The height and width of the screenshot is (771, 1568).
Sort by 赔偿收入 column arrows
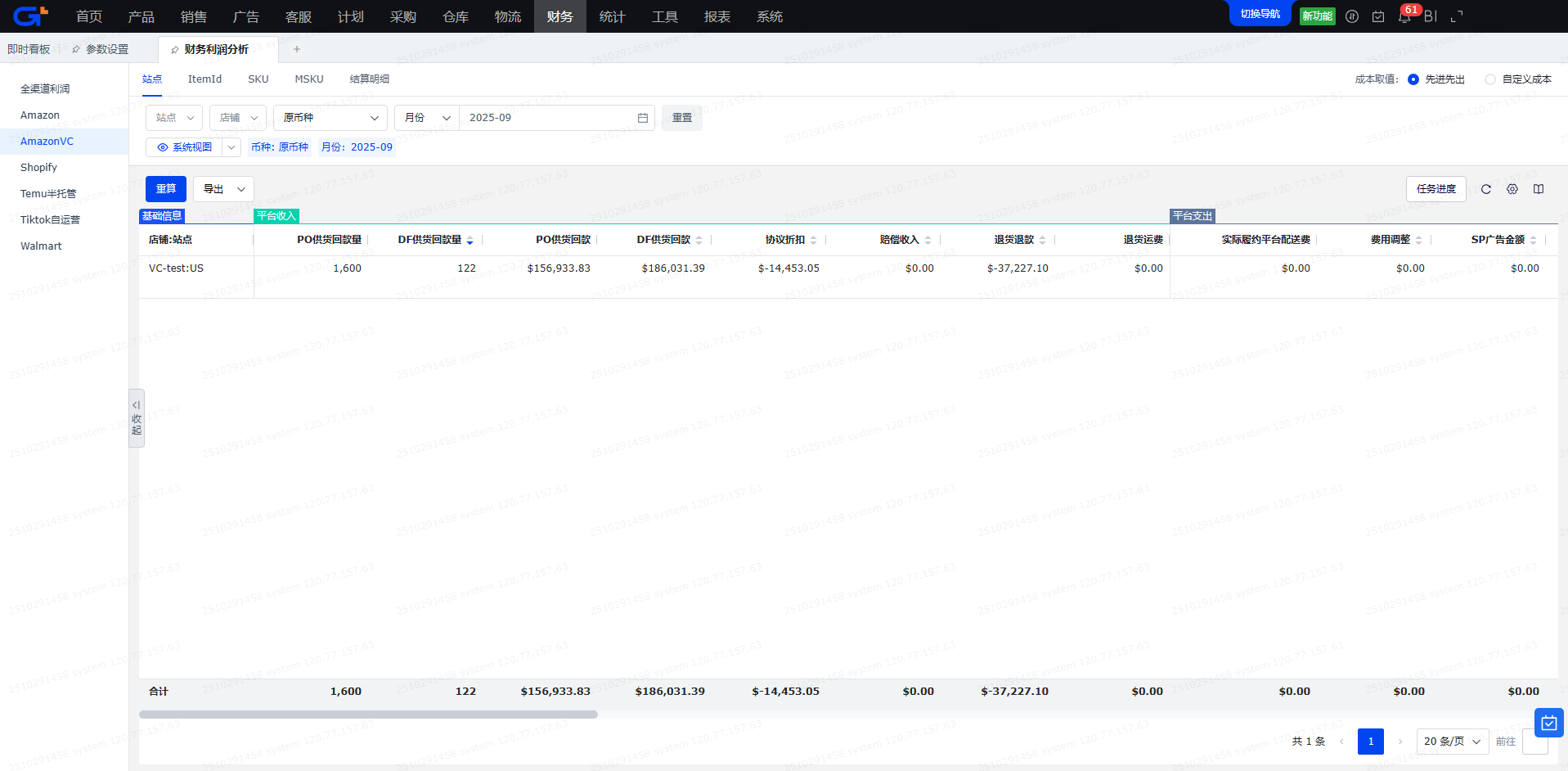[928, 241]
